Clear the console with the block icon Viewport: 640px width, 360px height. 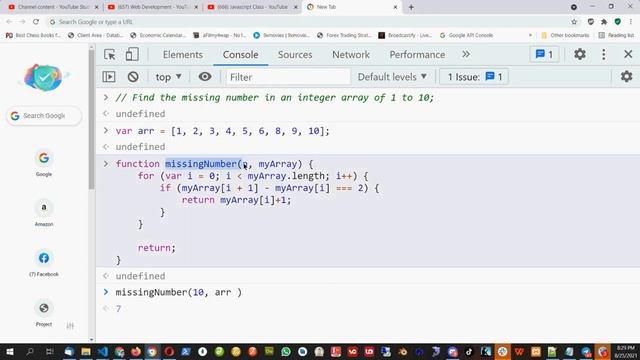point(133,77)
